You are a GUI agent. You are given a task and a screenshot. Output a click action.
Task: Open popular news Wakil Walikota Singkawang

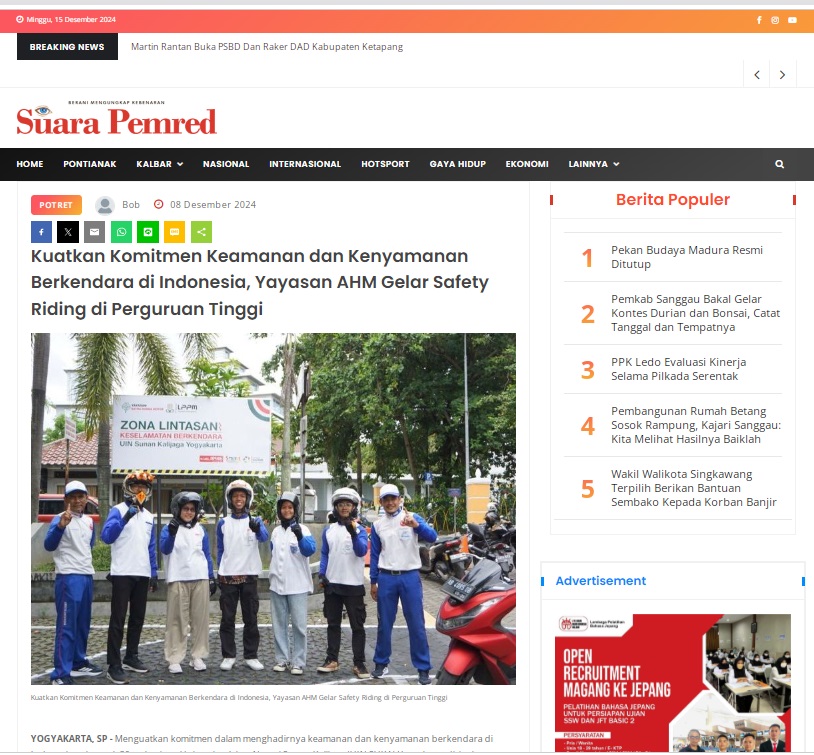click(x=694, y=488)
